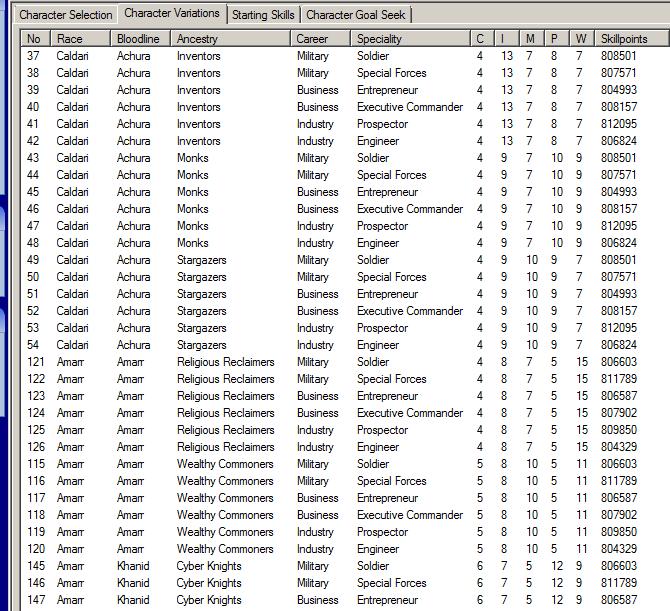Click Engineer in row 42
This screenshot has height=611, width=670.
click(378, 141)
